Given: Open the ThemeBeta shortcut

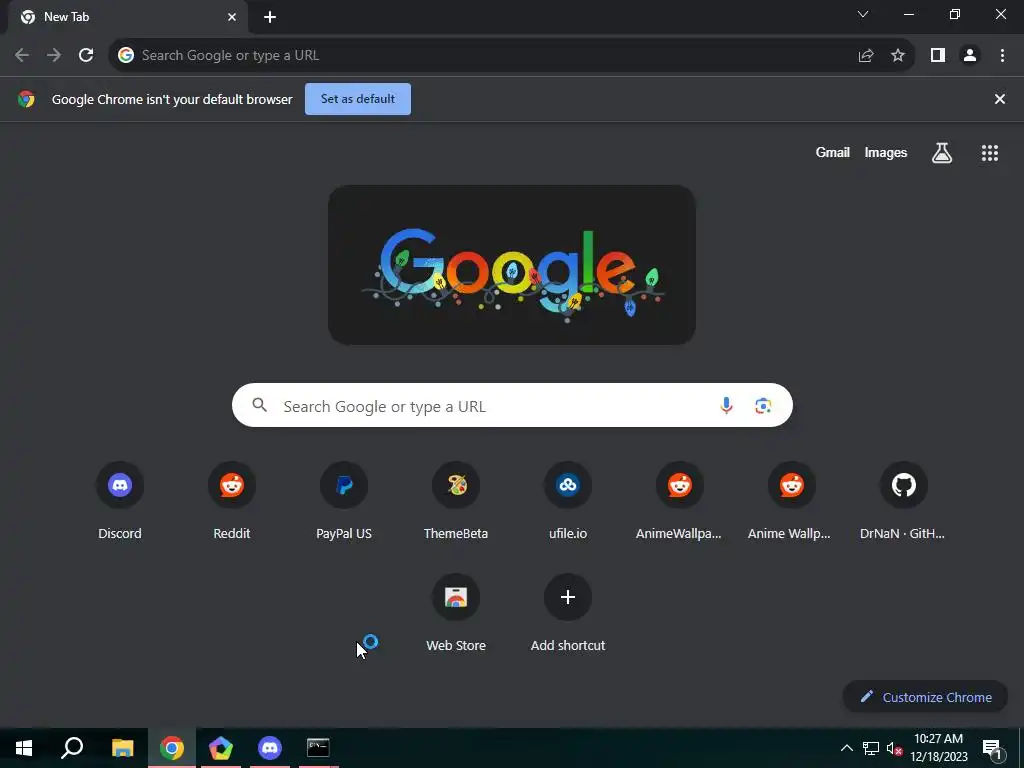Looking at the screenshot, I should [x=456, y=501].
